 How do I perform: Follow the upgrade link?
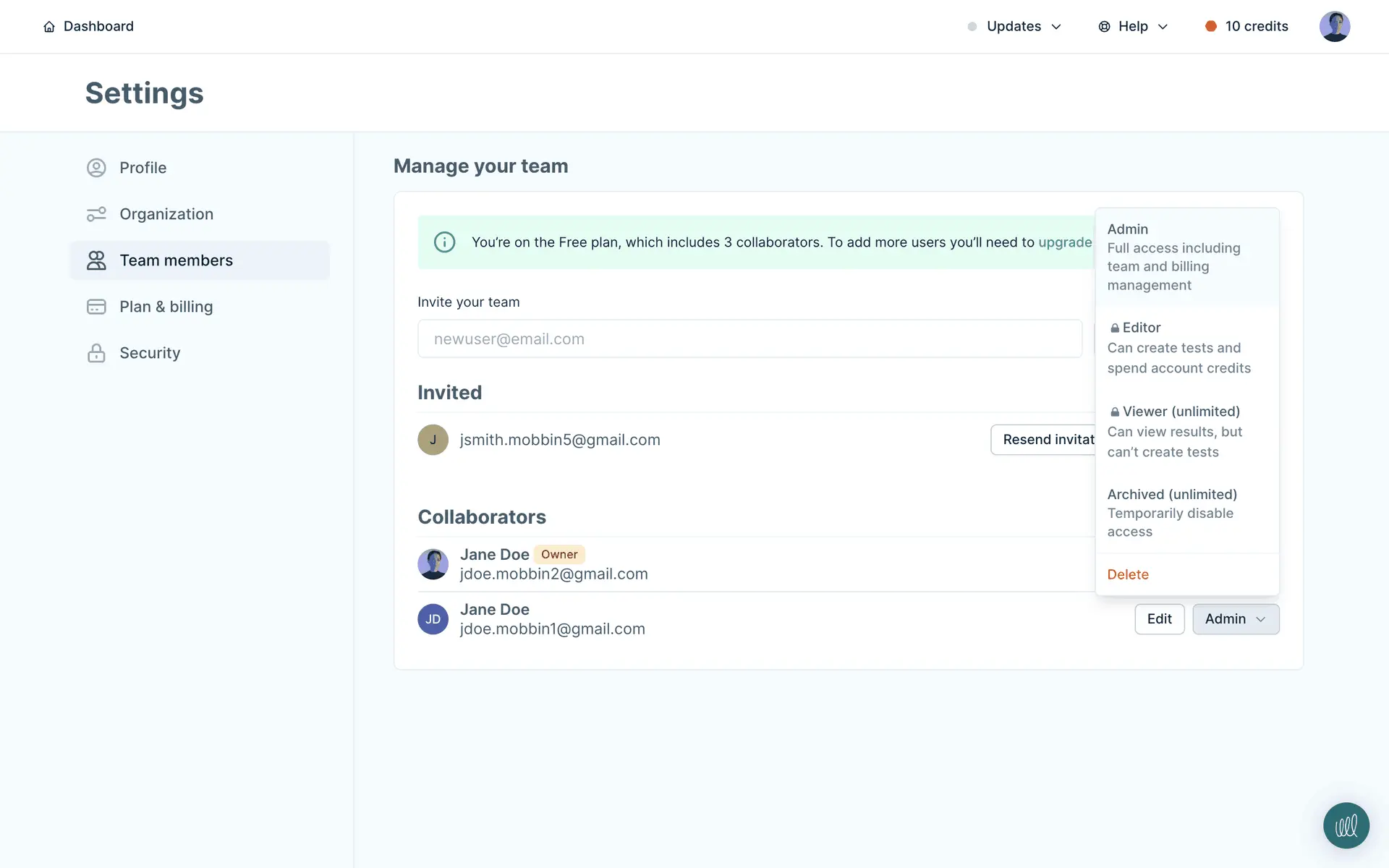tap(1065, 242)
